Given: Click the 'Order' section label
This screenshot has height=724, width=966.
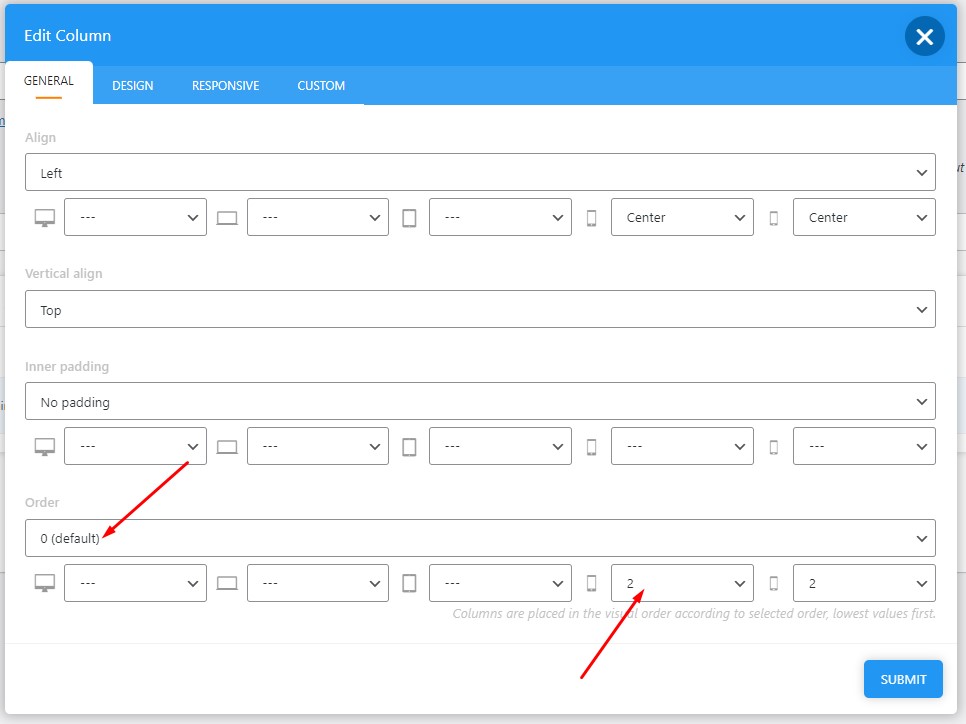Looking at the screenshot, I should (42, 502).
